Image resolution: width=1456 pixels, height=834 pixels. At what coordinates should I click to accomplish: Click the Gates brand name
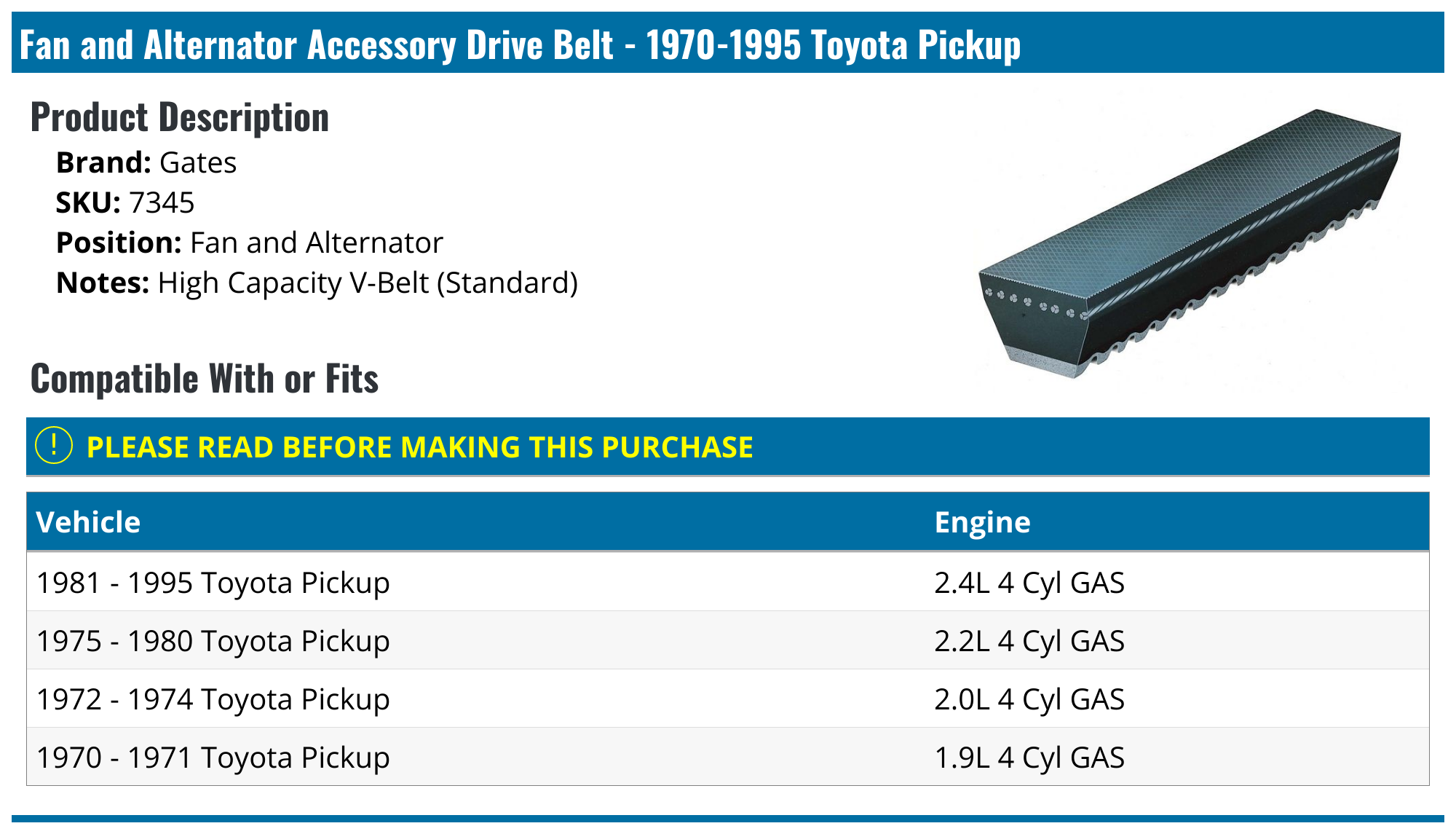point(198,163)
